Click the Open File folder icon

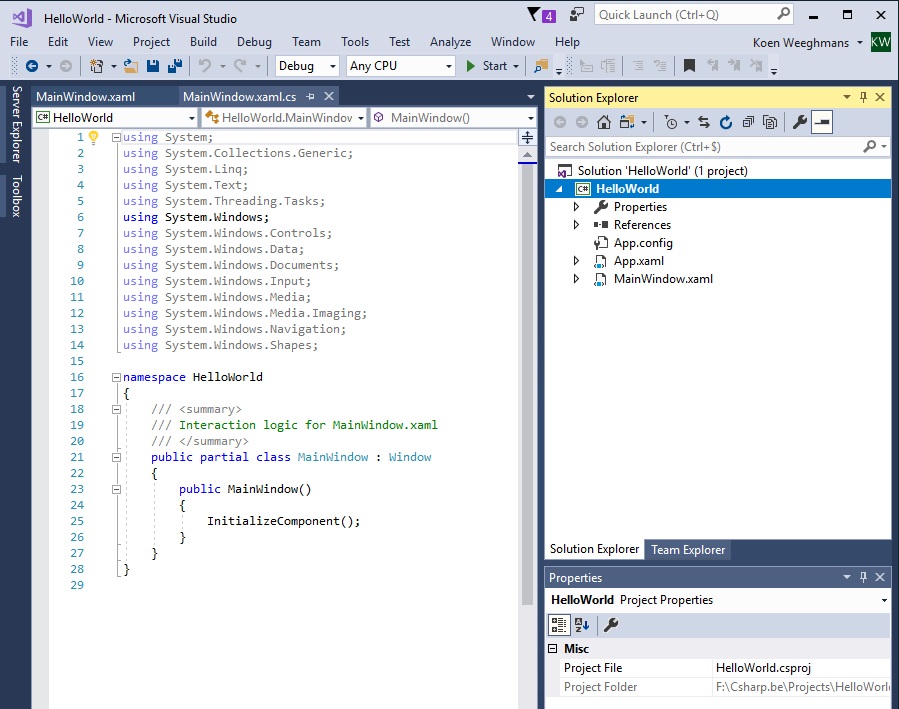coord(131,66)
